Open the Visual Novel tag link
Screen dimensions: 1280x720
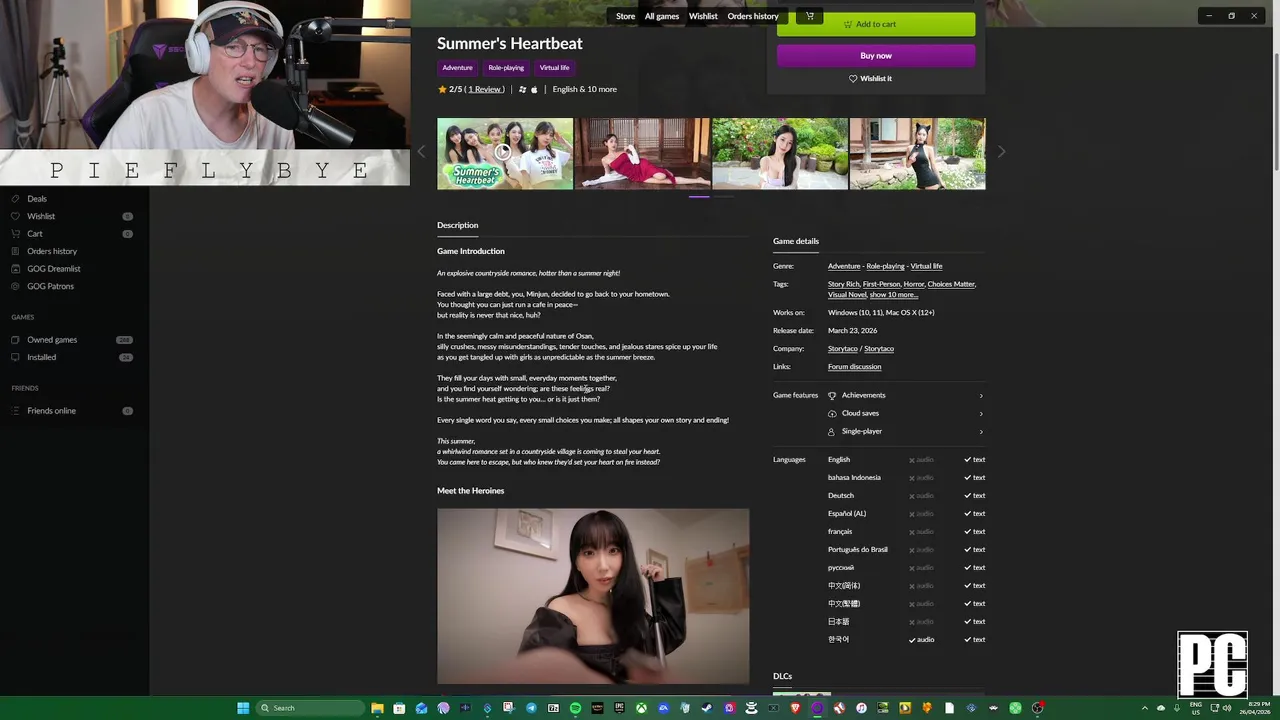pyautogui.click(x=847, y=295)
